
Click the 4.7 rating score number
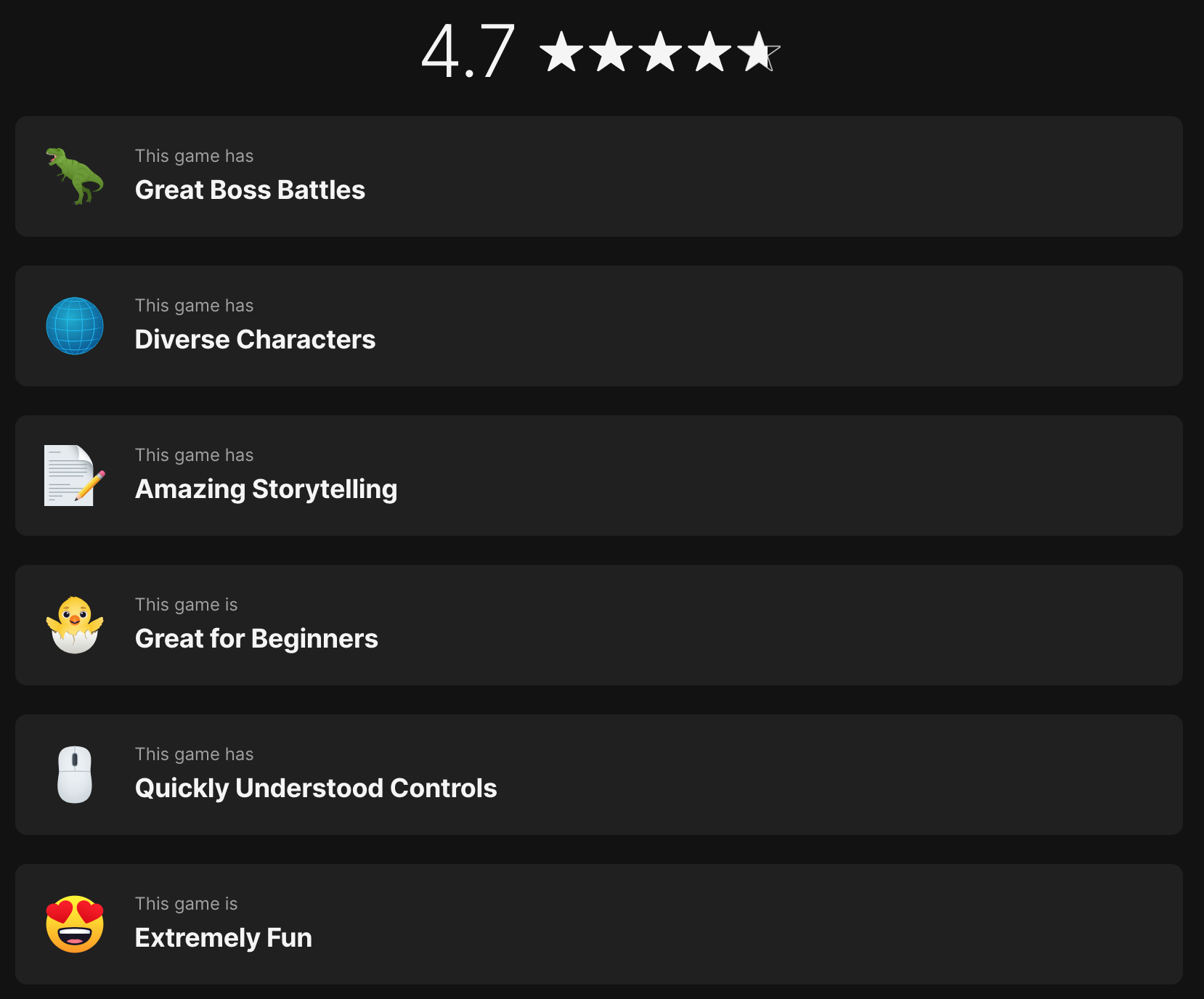point(468,51)
